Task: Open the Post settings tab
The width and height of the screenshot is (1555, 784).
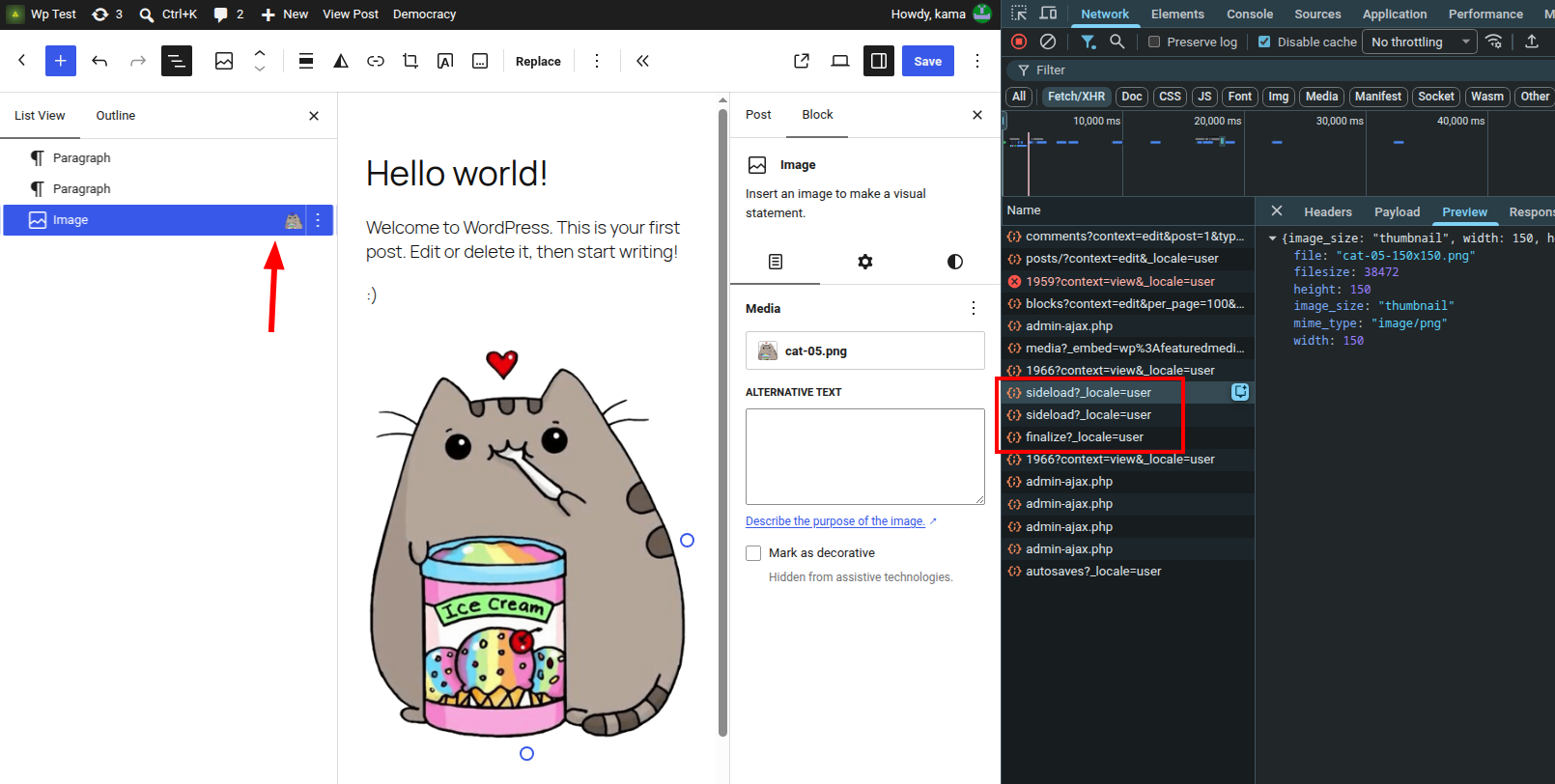Action: click(758, 114)
